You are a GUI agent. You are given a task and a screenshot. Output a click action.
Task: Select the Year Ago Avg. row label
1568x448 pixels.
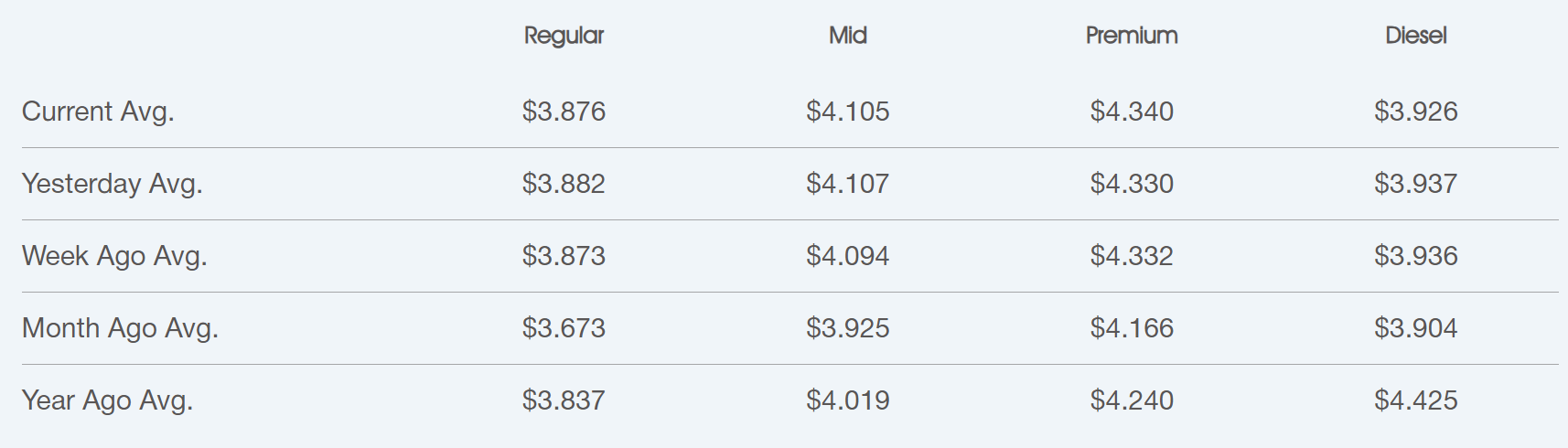point(107,400)
